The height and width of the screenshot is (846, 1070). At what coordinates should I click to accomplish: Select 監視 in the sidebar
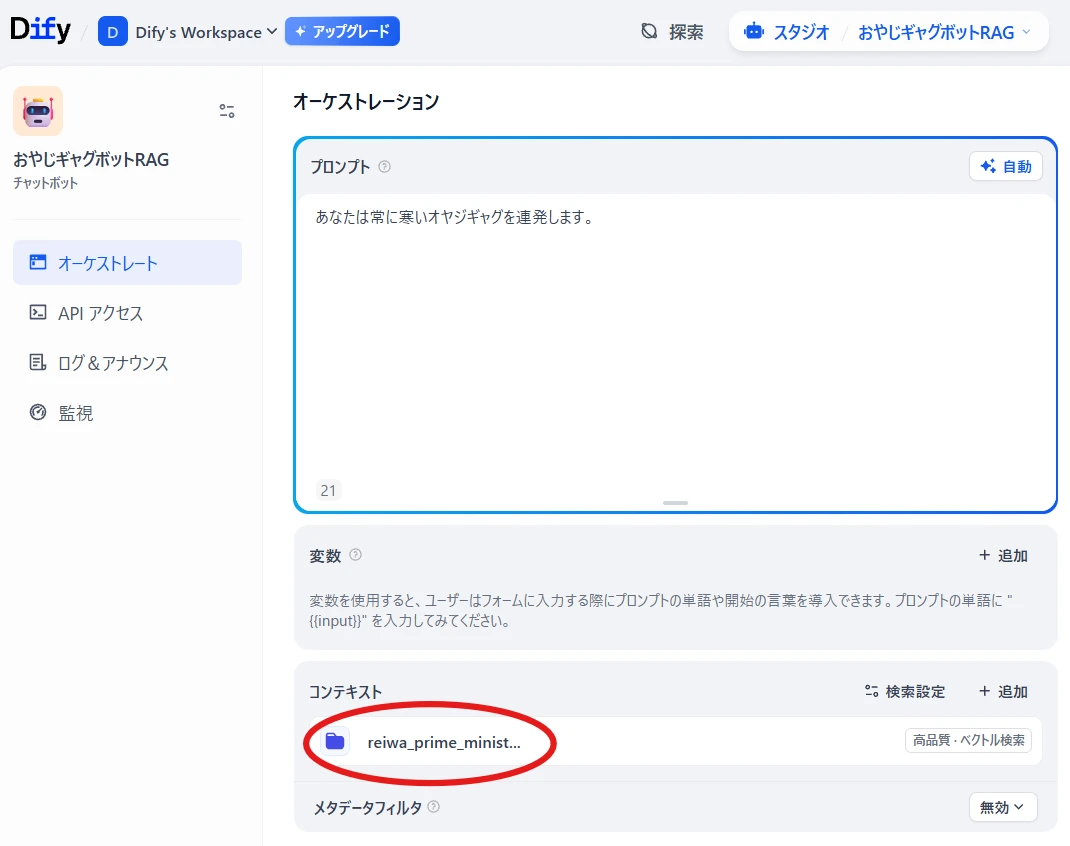[x=76, y=413]
